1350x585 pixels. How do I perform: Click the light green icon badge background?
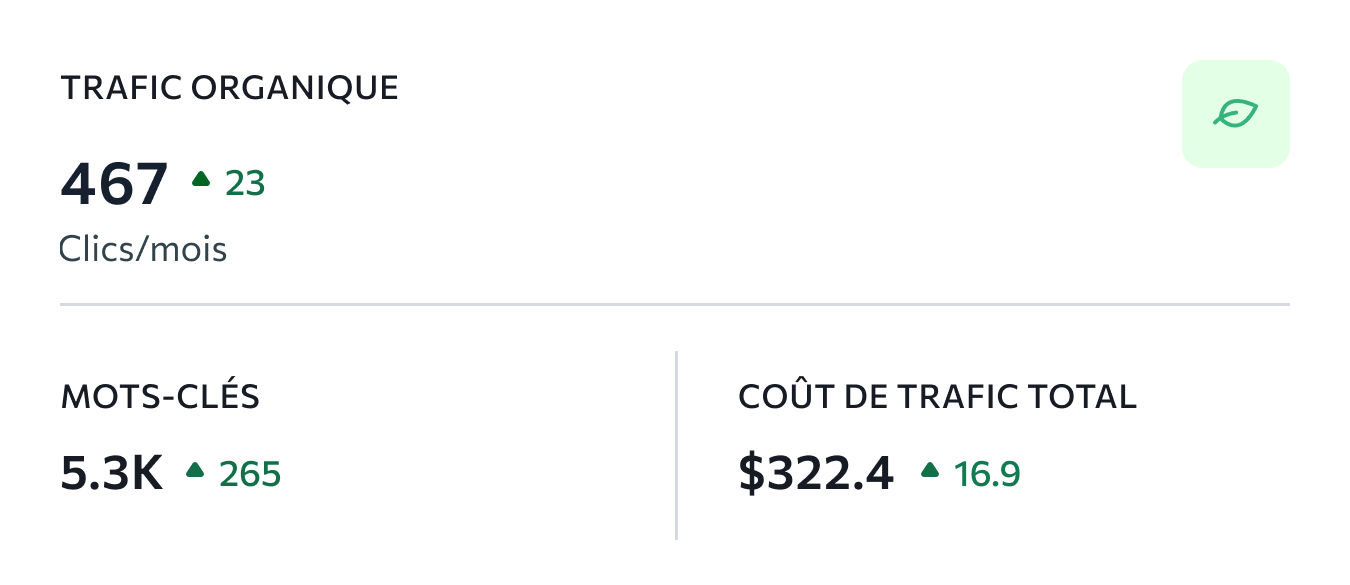click(1236, 113)
